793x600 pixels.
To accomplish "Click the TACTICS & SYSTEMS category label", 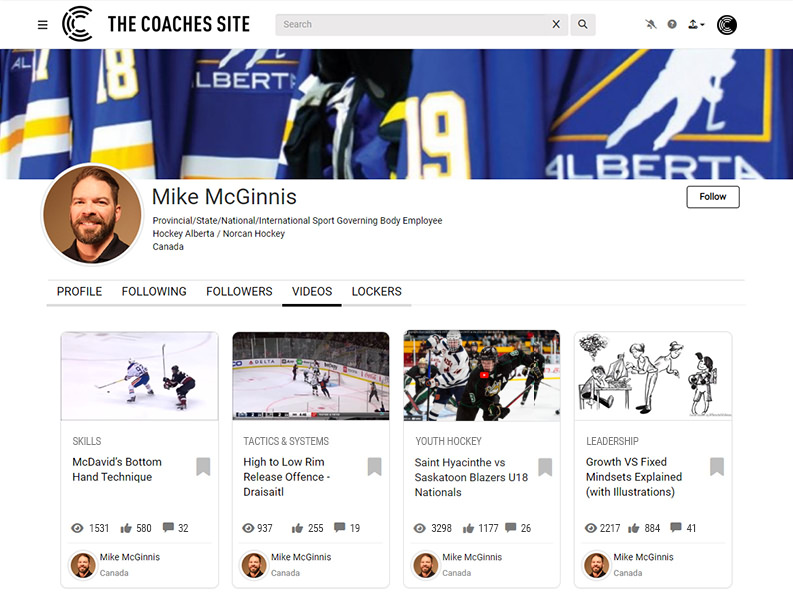I will 286,441.
